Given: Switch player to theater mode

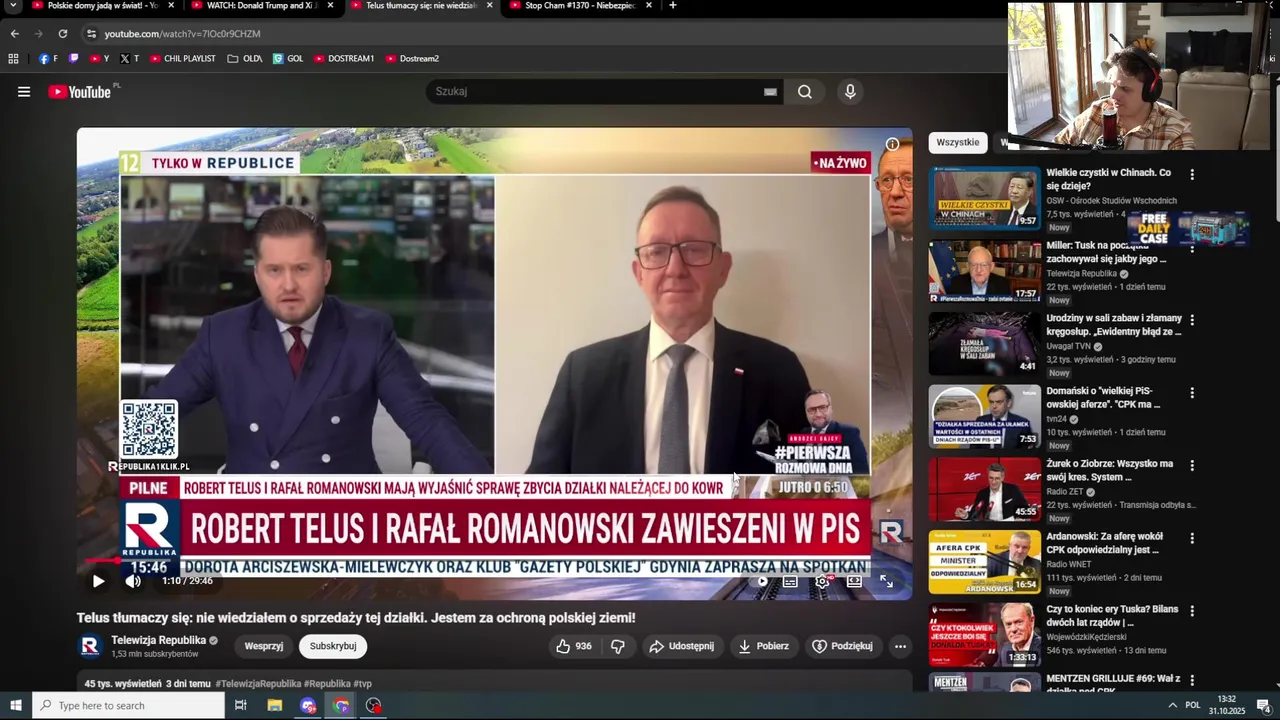Looking at the screenshot, I should [854, 581].
